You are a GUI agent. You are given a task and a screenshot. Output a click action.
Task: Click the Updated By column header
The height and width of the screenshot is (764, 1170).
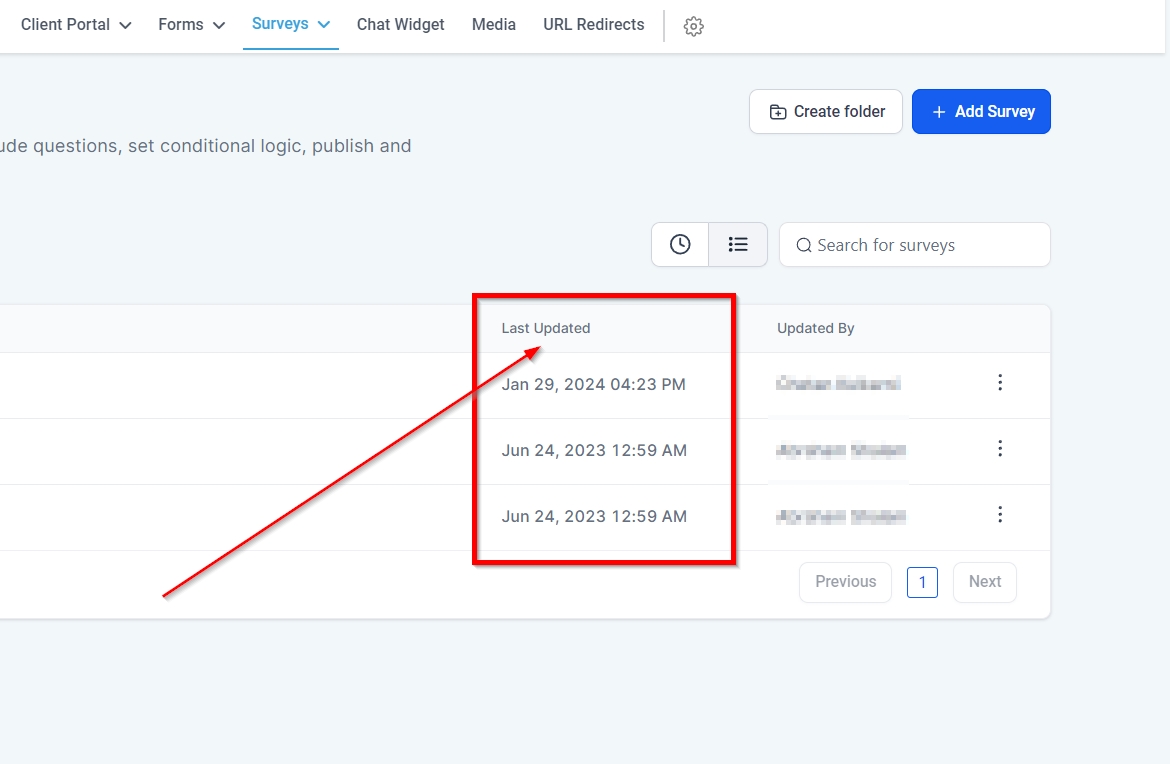coord(815,328)
